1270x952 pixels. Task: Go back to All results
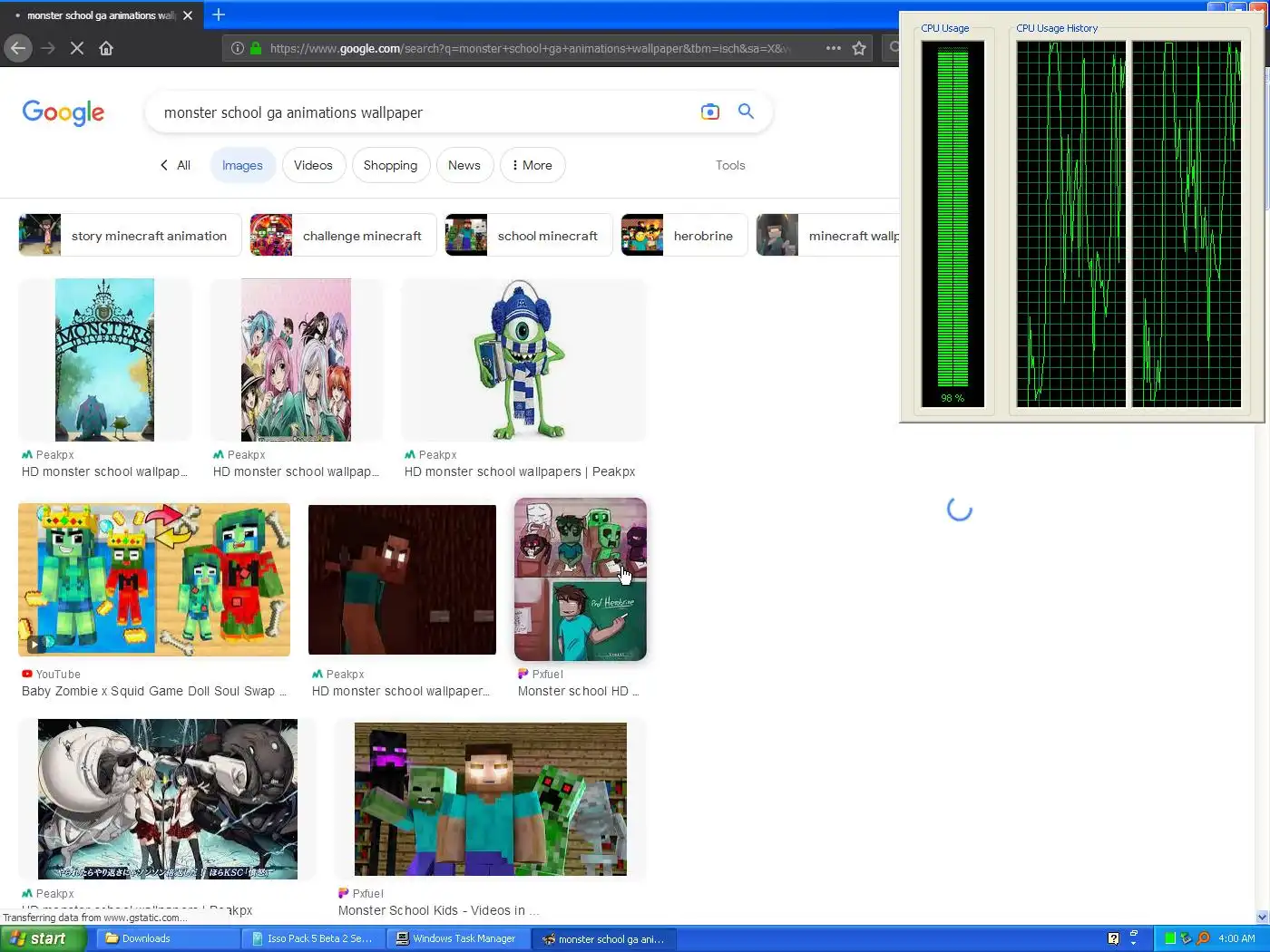click(x=175, y=165)
